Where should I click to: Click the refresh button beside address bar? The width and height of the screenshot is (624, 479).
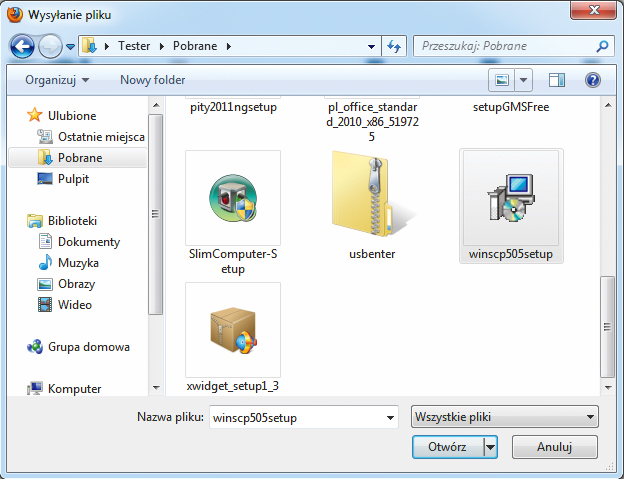click(x=394, y=46)
